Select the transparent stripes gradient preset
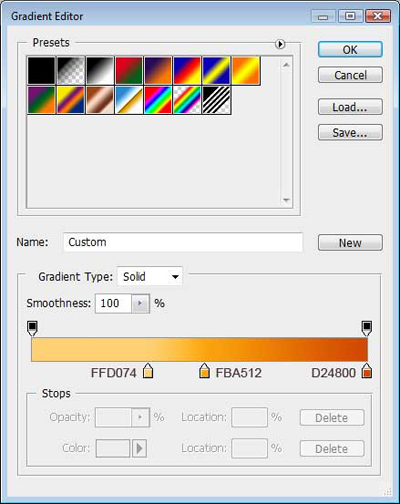This screenshot has width=400, height=504. coord(216,100)
